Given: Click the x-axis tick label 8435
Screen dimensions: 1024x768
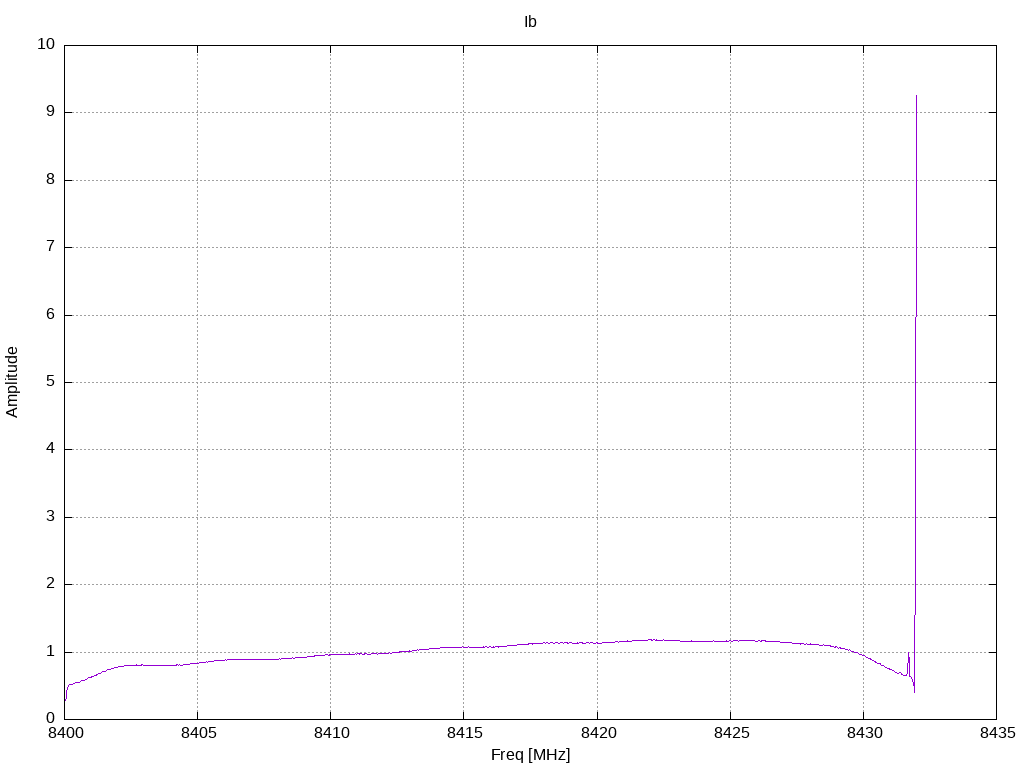Looking at the screenshot, I should coord(998,733).
